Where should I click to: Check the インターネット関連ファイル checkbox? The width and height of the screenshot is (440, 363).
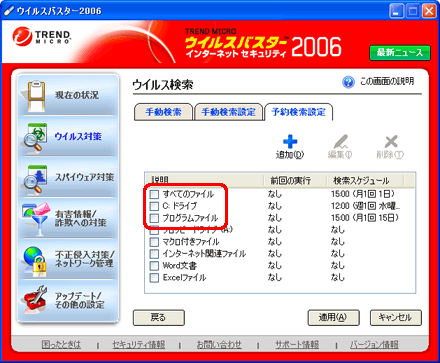click(x=154, y=254)
